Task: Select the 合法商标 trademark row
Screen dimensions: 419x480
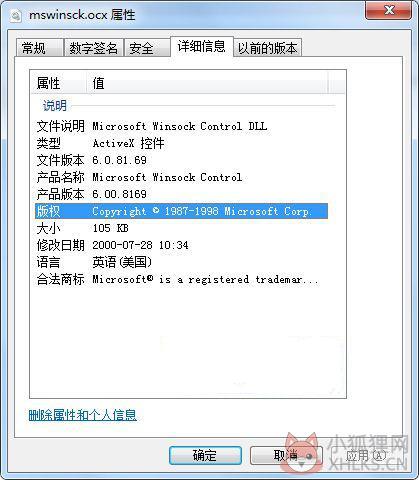Action: click(181, 279)
